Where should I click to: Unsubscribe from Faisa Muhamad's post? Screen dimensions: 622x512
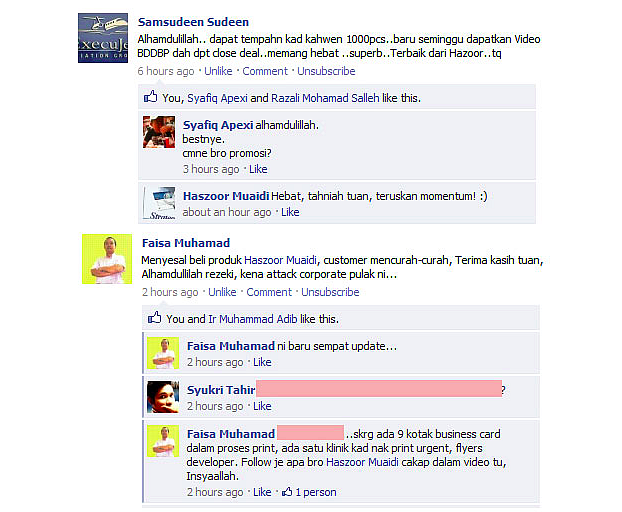330,292
